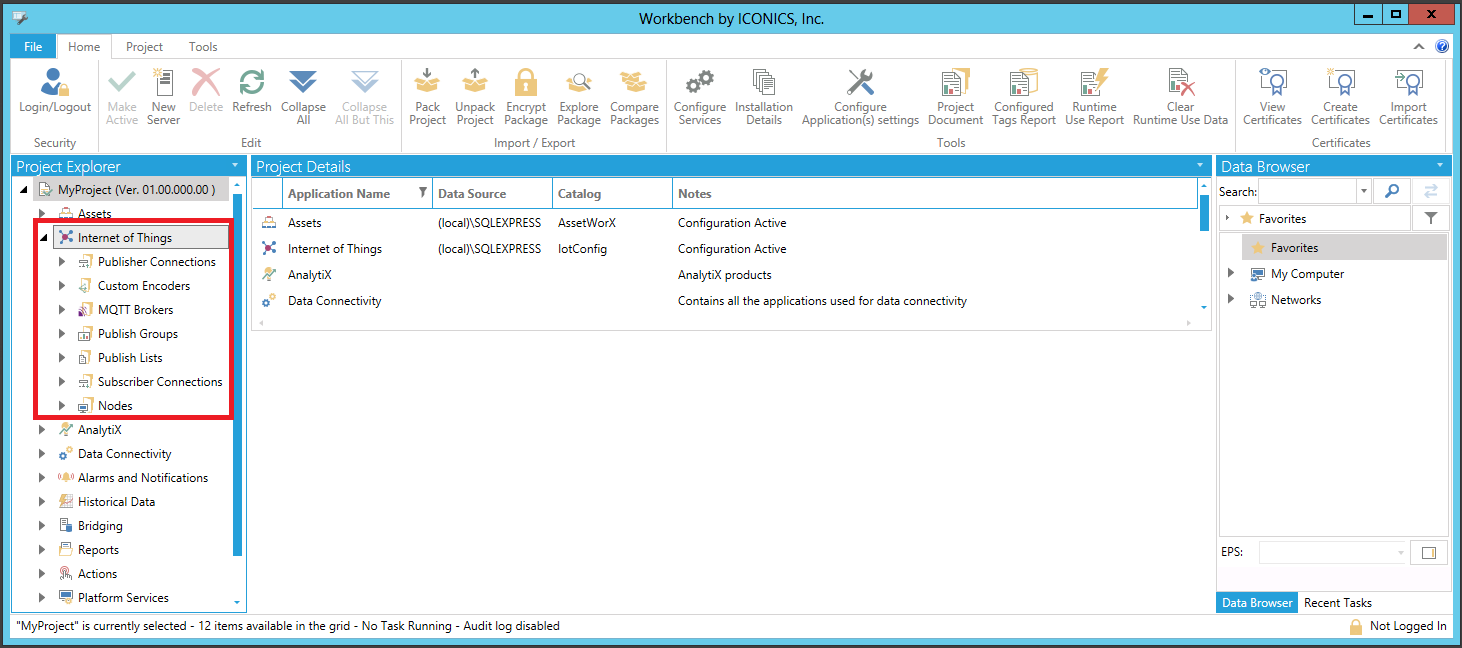
Task: Click the Application Name column filter icon
Action: (422, 193)
